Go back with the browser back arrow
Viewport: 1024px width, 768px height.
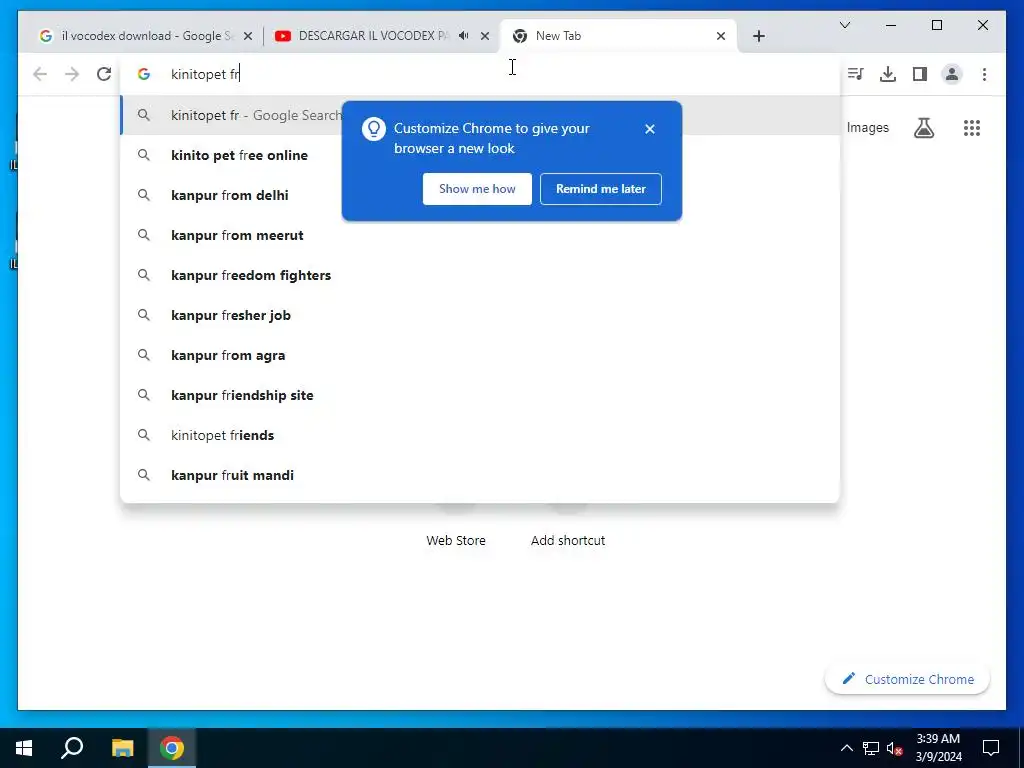tap(40, 74)
